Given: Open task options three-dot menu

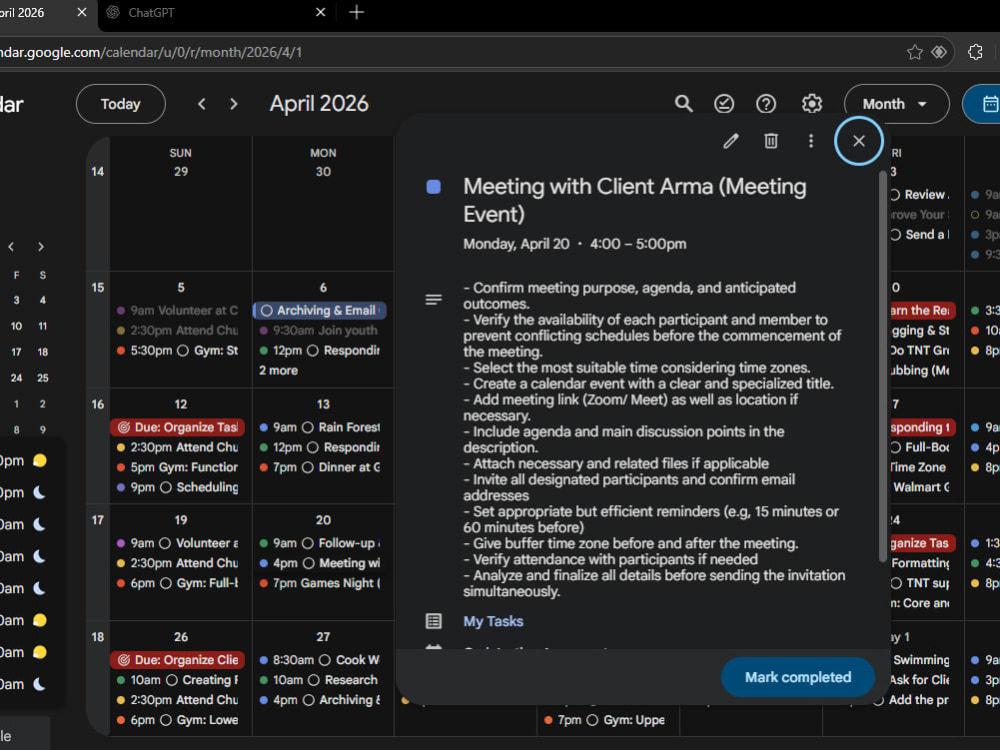Looking at the screenshot, I should (x=811, y=141).
